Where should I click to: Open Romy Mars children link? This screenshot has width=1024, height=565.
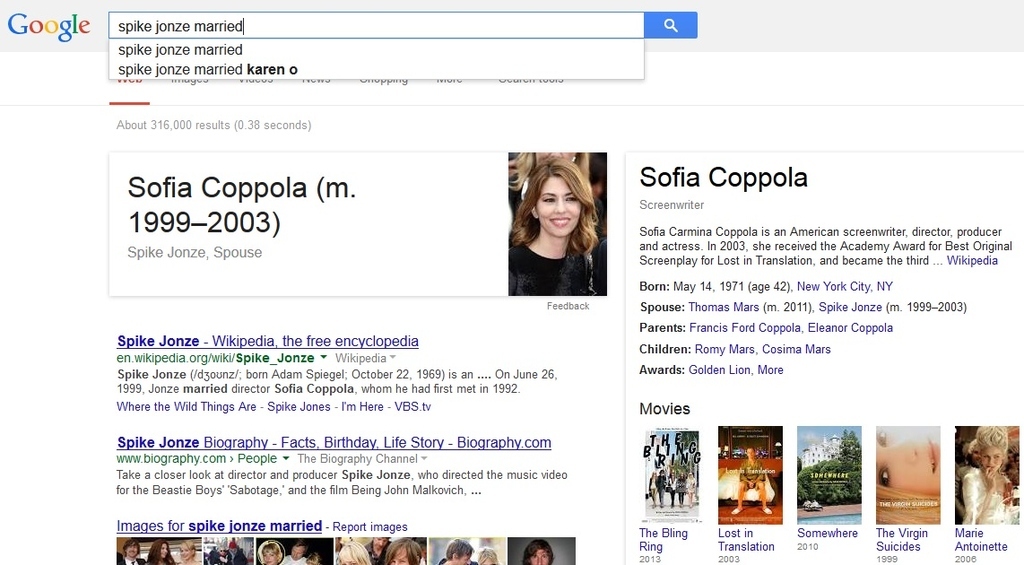[x=724, y=349]
